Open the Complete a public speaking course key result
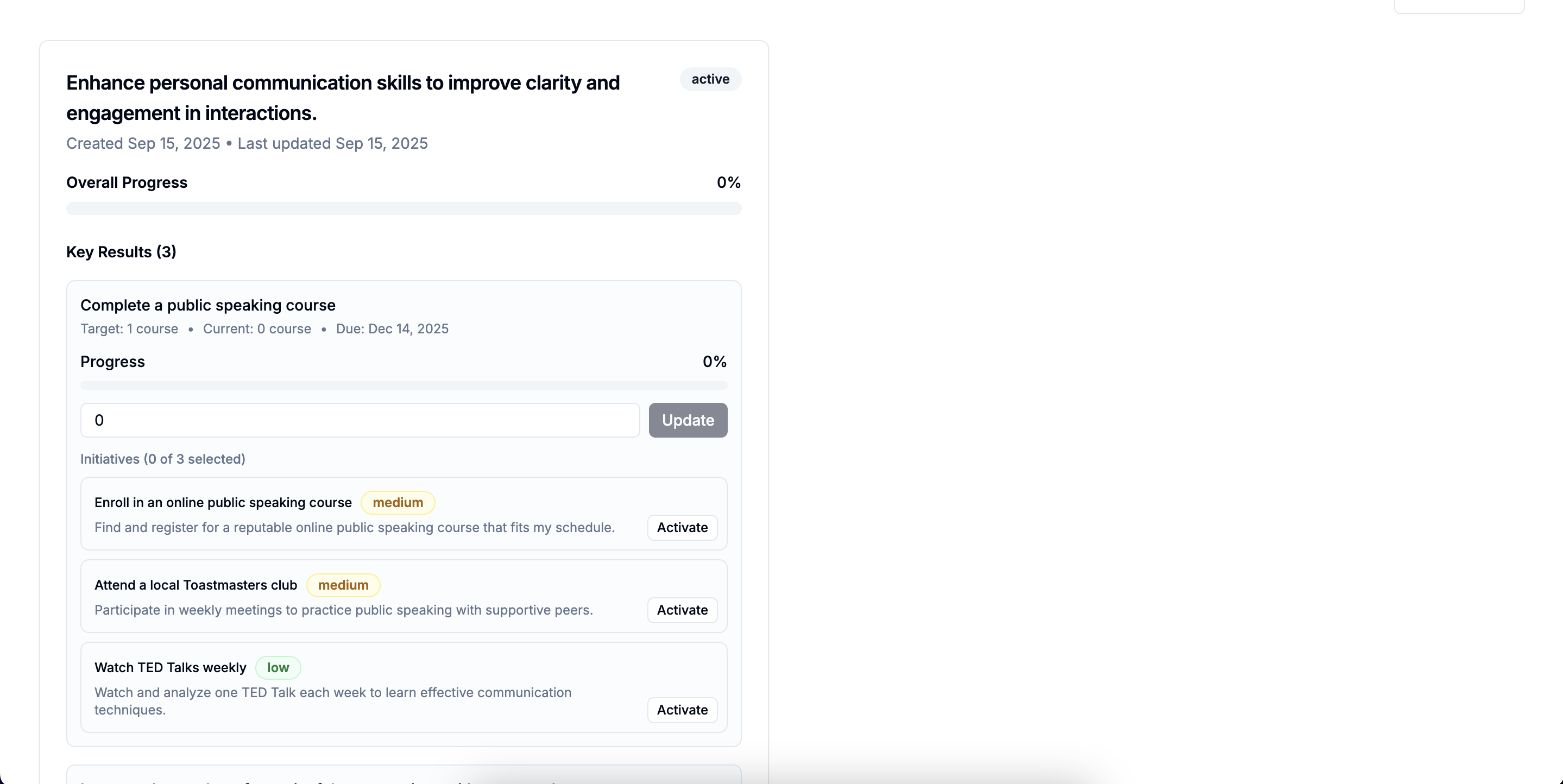Image resolution: width=1563 pixels, height=784 pixels. (x=207, y=305)
